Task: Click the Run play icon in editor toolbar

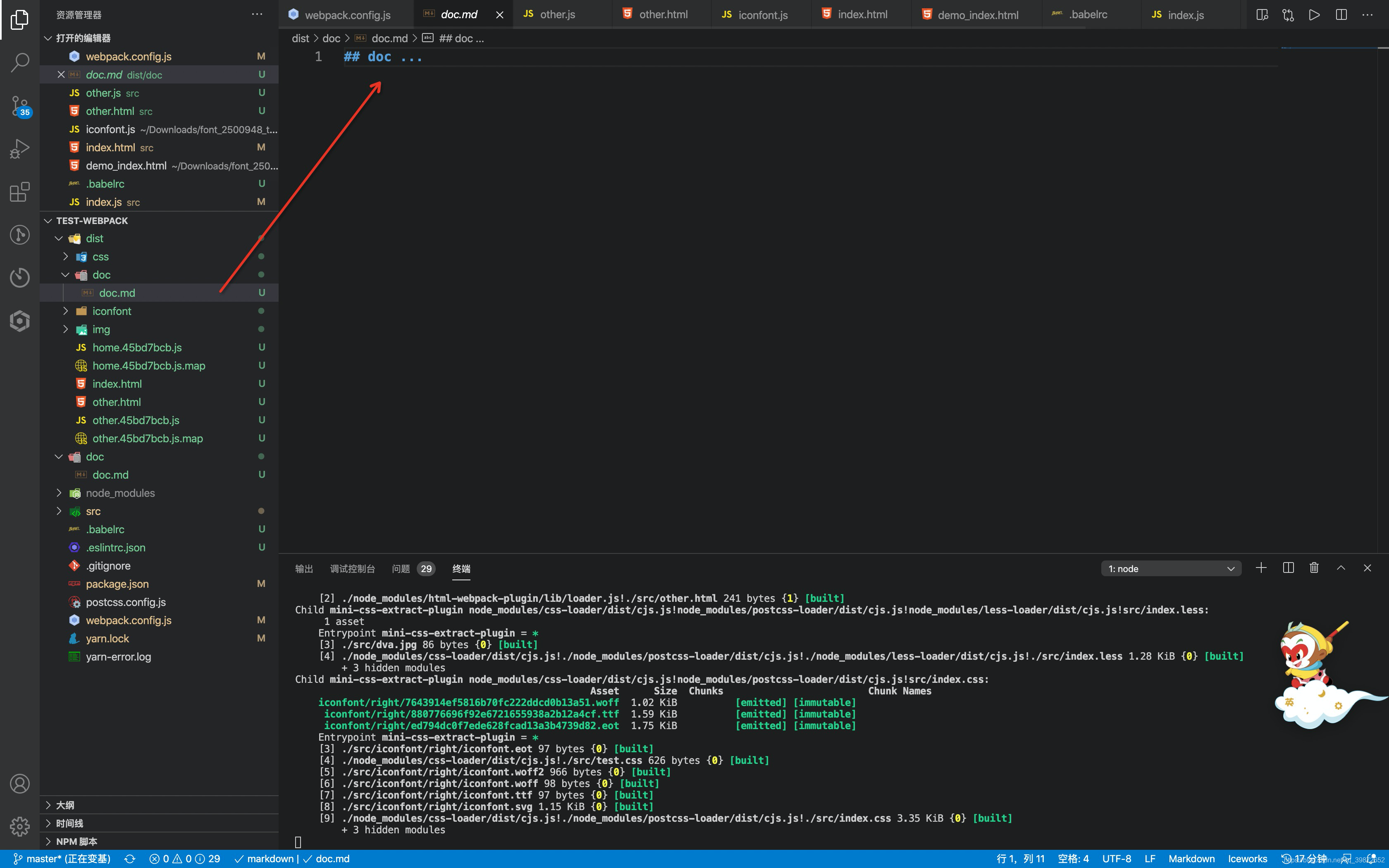Action: pos(1315,15)
